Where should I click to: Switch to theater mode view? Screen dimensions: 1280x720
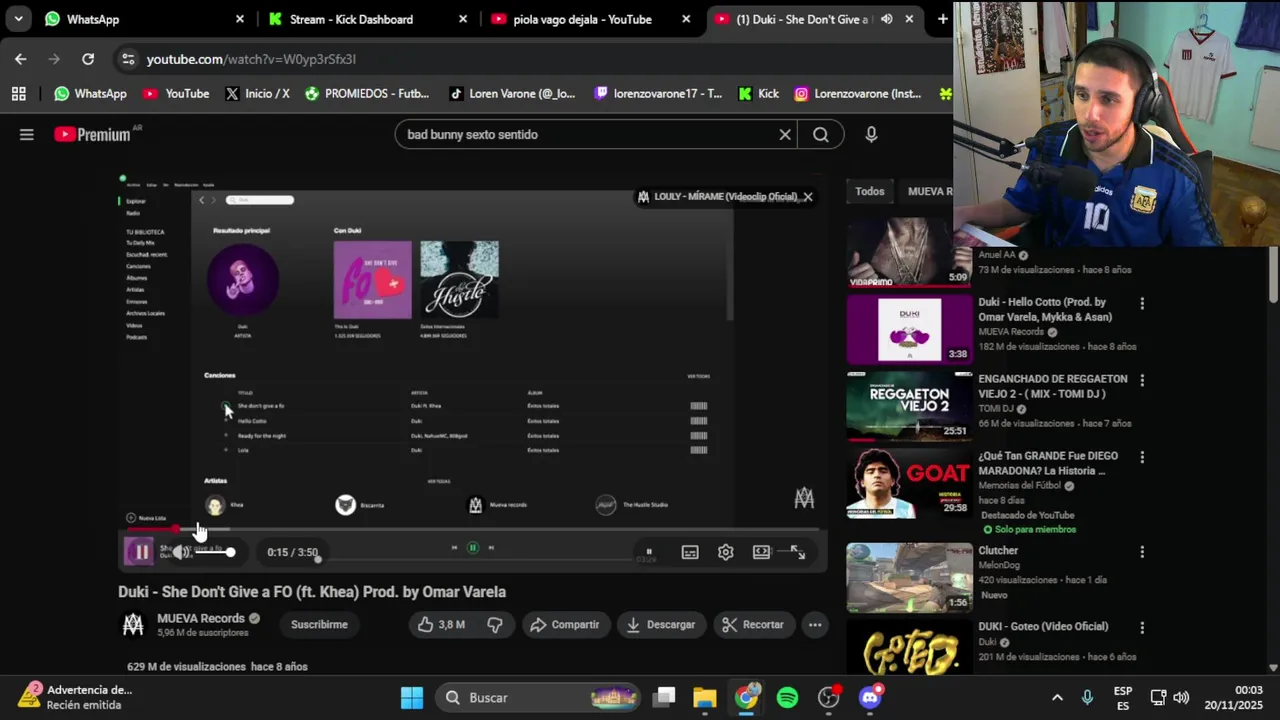coord(762,552)
